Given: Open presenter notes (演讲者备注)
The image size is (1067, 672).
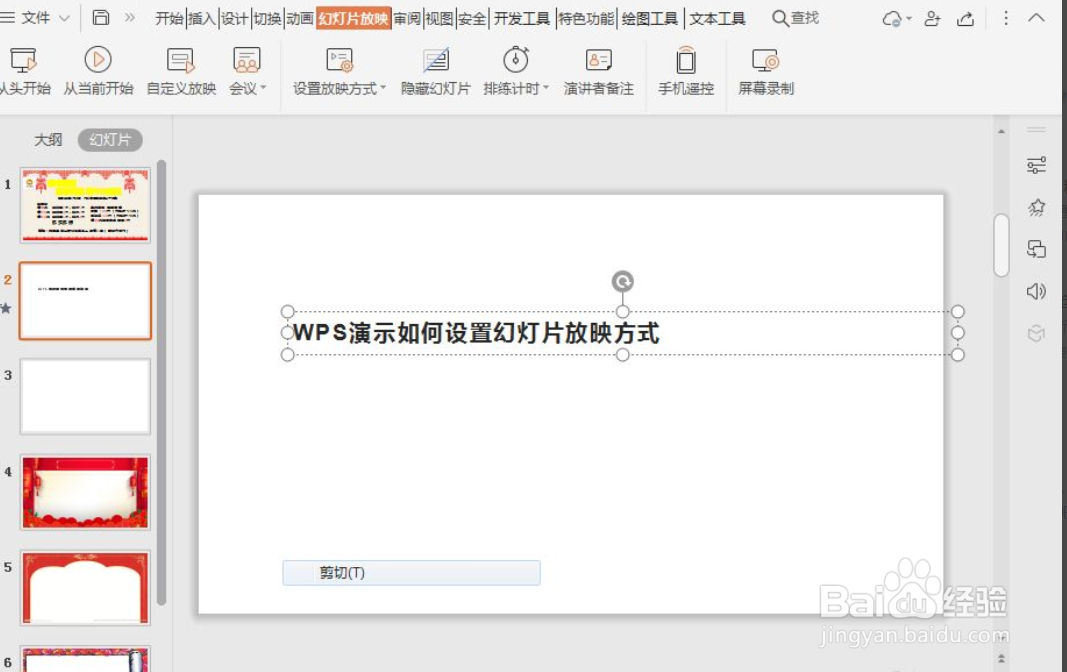Looking at the screenshot, I should click(598, 71).
